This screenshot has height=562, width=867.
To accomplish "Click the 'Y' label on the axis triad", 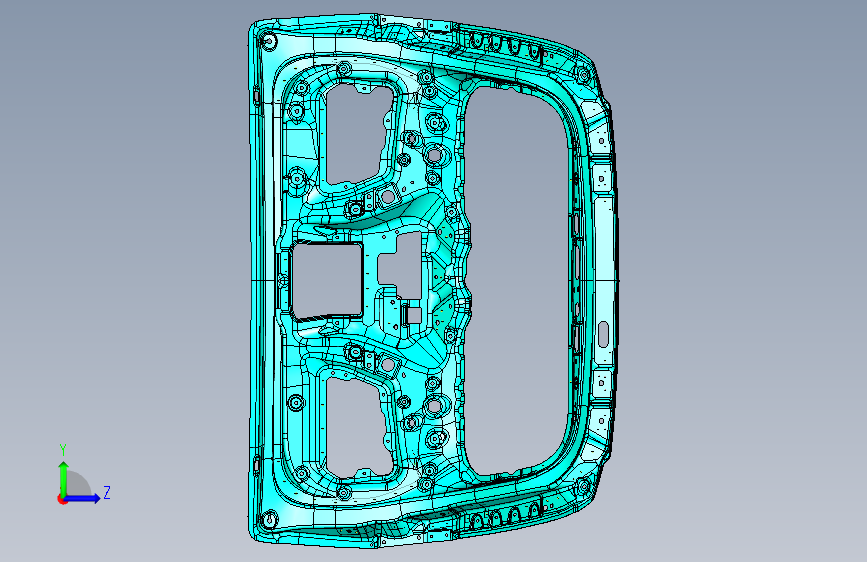I will pyautogui.click(x=63, y=450).
